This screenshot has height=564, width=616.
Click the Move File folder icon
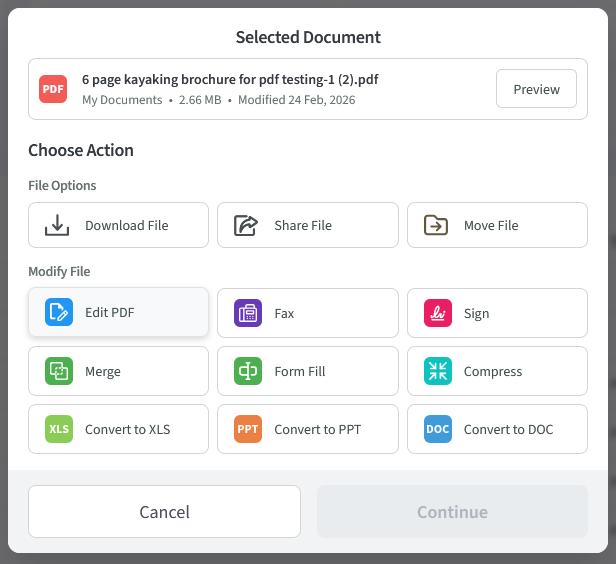coord(436,226)
